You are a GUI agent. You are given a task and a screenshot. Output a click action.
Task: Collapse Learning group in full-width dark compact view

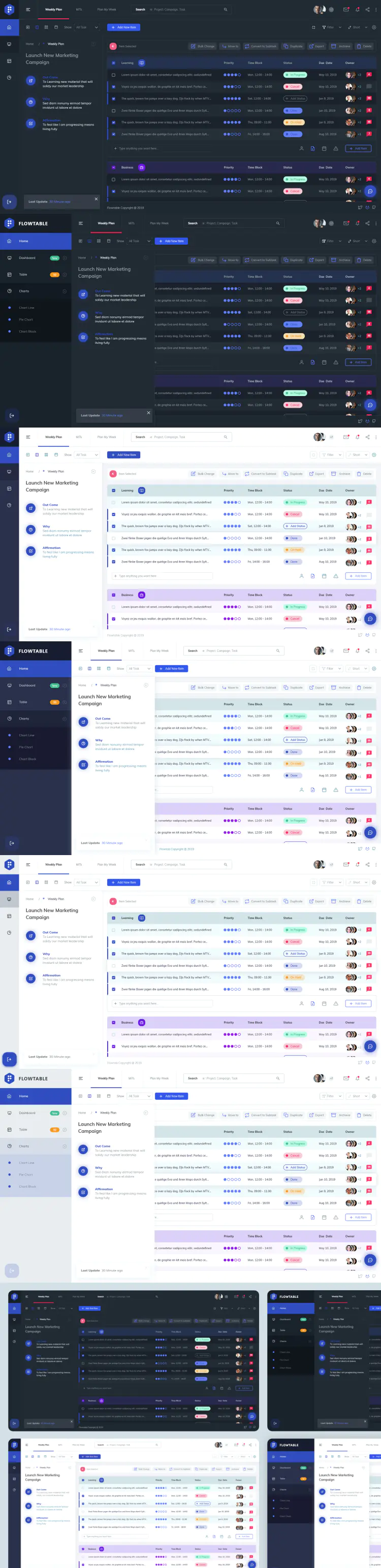pyautogui.click(x=113, y=62)
